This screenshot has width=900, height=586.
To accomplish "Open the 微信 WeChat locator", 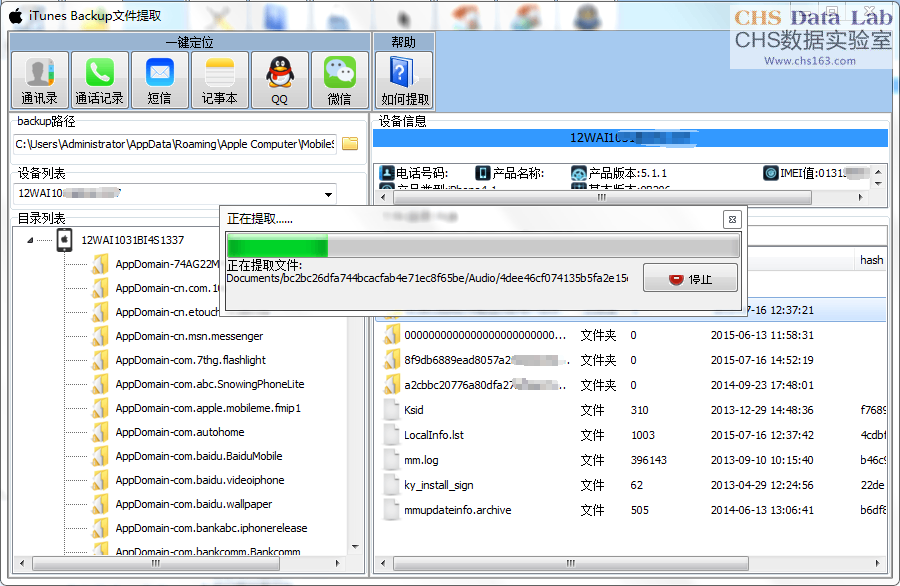I will [340, 80].
